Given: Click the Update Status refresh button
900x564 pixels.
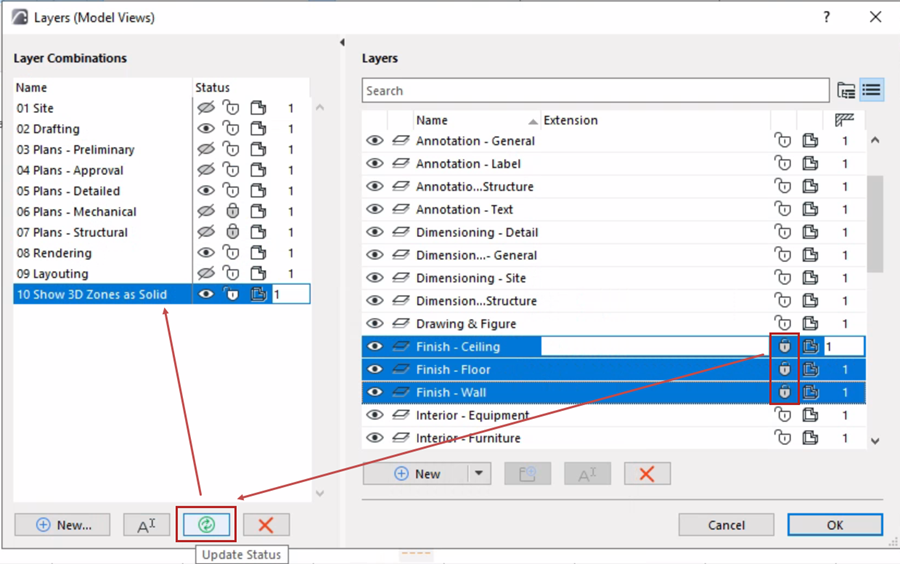Looking at the screenshot, I should (206, 524).
